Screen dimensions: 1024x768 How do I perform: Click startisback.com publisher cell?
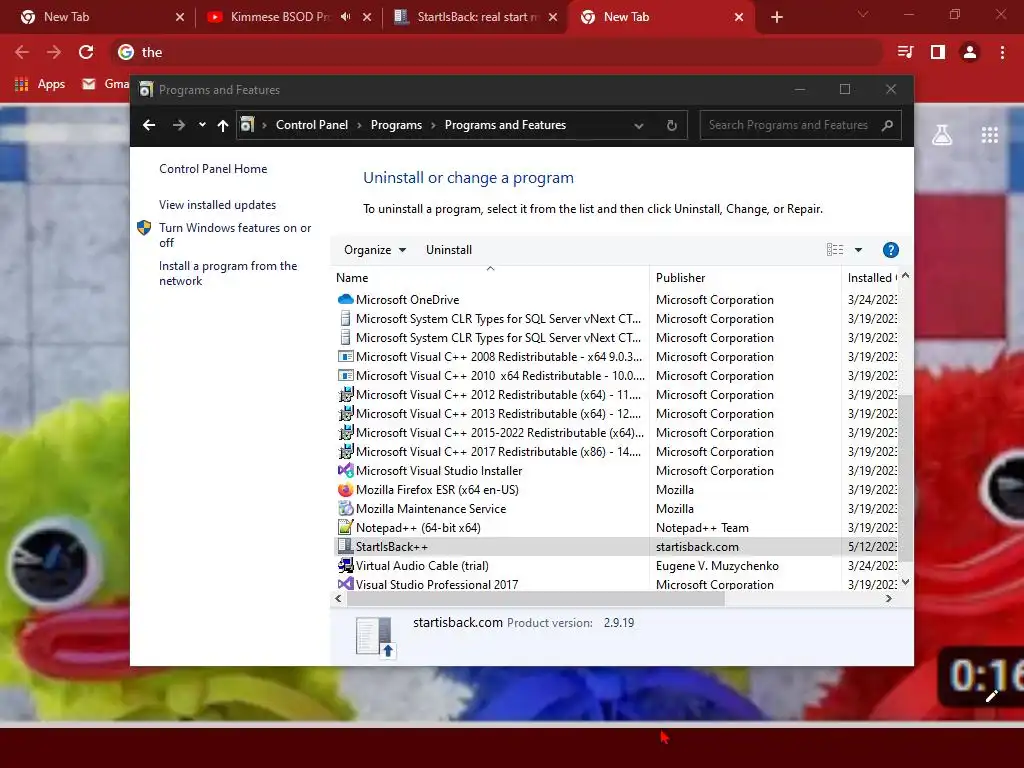tap(697, 547)
